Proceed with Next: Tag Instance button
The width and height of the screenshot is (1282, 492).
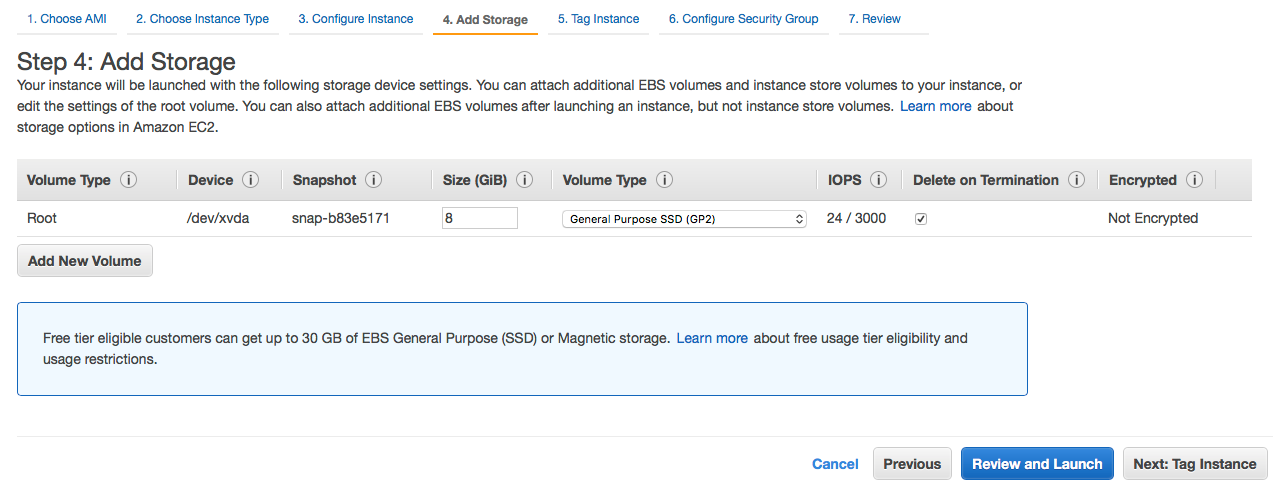click(x=1195, y=464)
